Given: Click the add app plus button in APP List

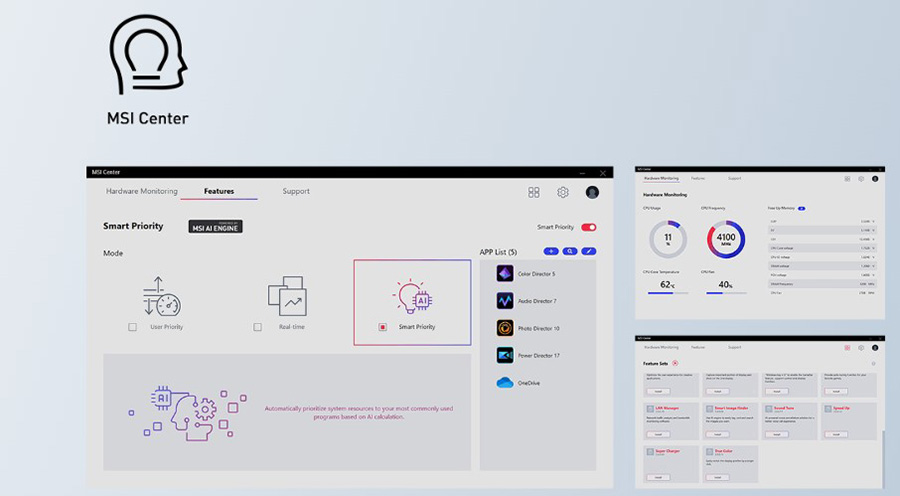Looking at the screenshot, I should 551,251.
